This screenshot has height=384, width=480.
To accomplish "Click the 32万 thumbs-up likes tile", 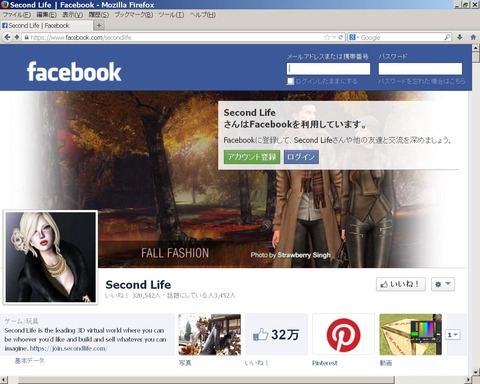I will click(x=276, y=334).
